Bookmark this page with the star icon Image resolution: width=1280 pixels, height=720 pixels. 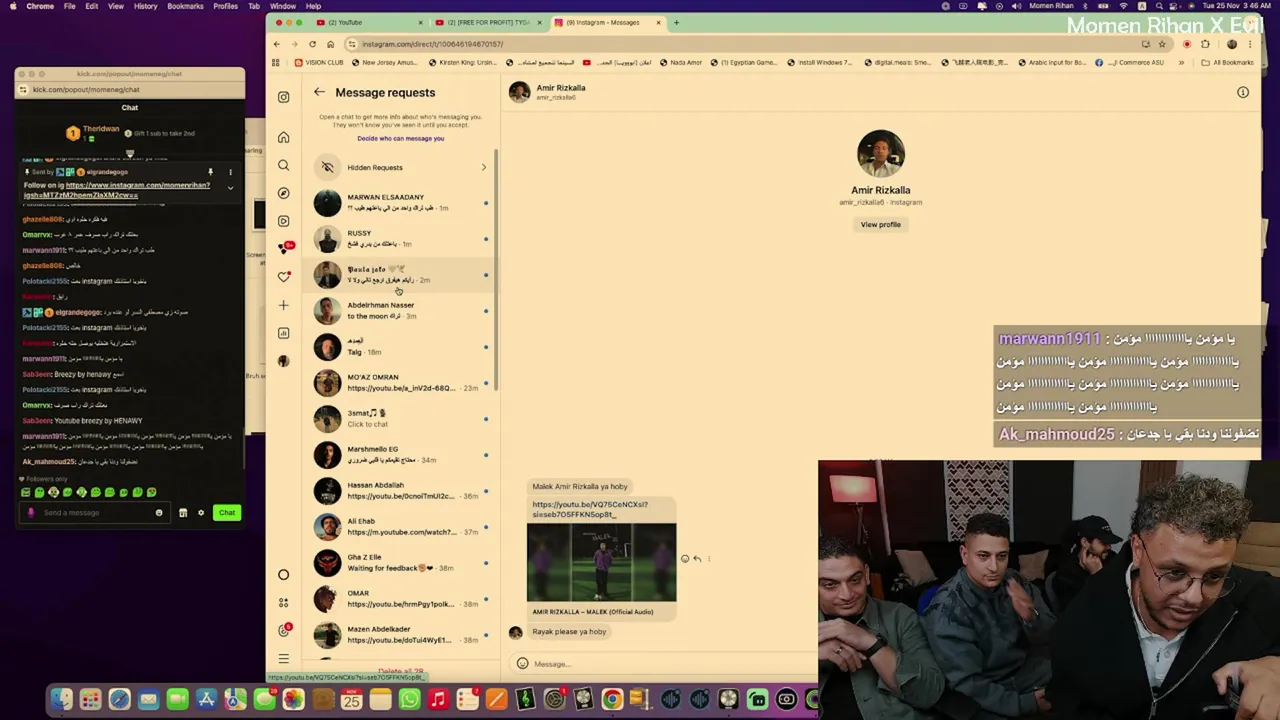tap(1162, 44)
